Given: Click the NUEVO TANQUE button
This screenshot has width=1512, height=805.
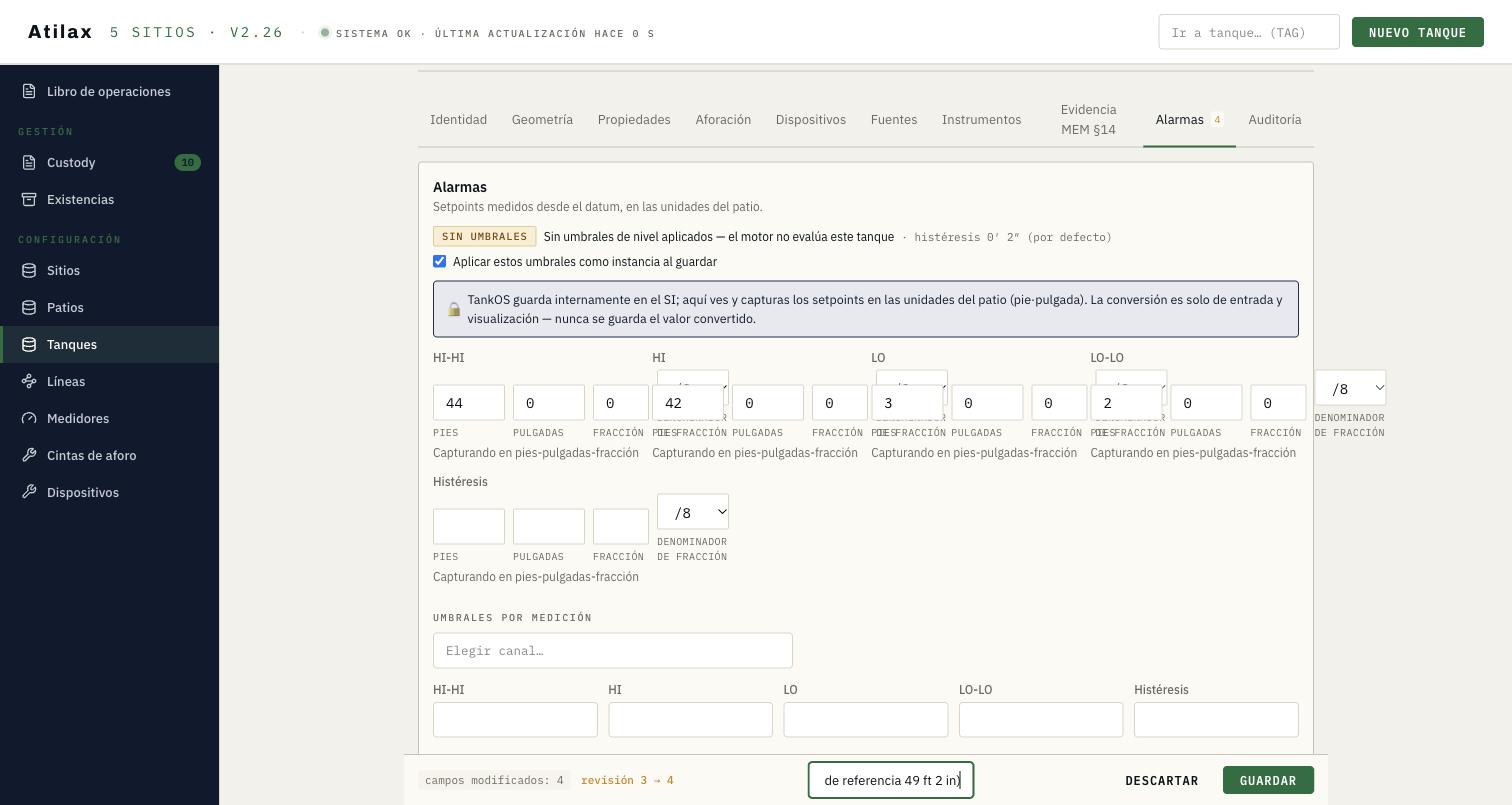Looking at the screenshot, I should coord(1417,32).
